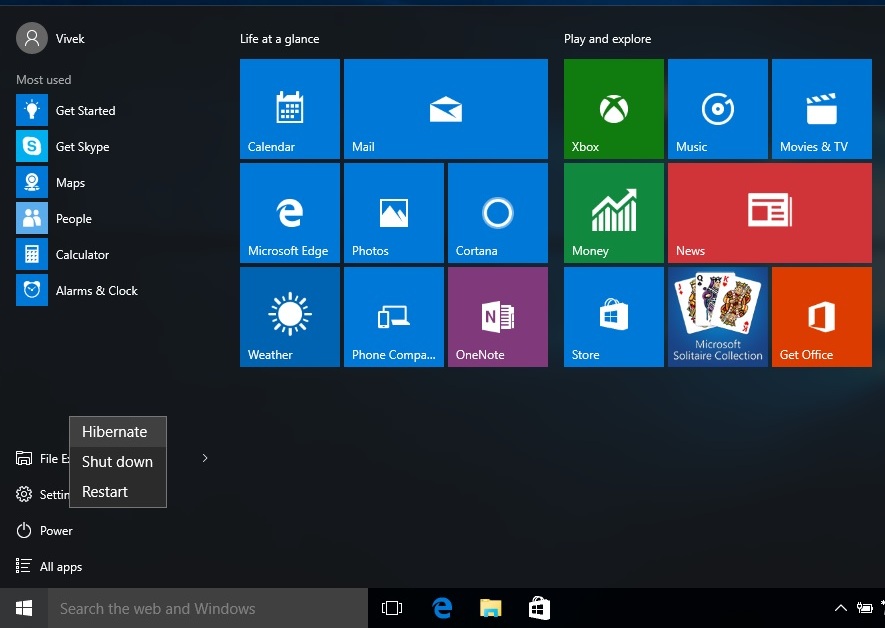Click the Get Skype label text
885x628 pixels.
click(x=82, y=147)
